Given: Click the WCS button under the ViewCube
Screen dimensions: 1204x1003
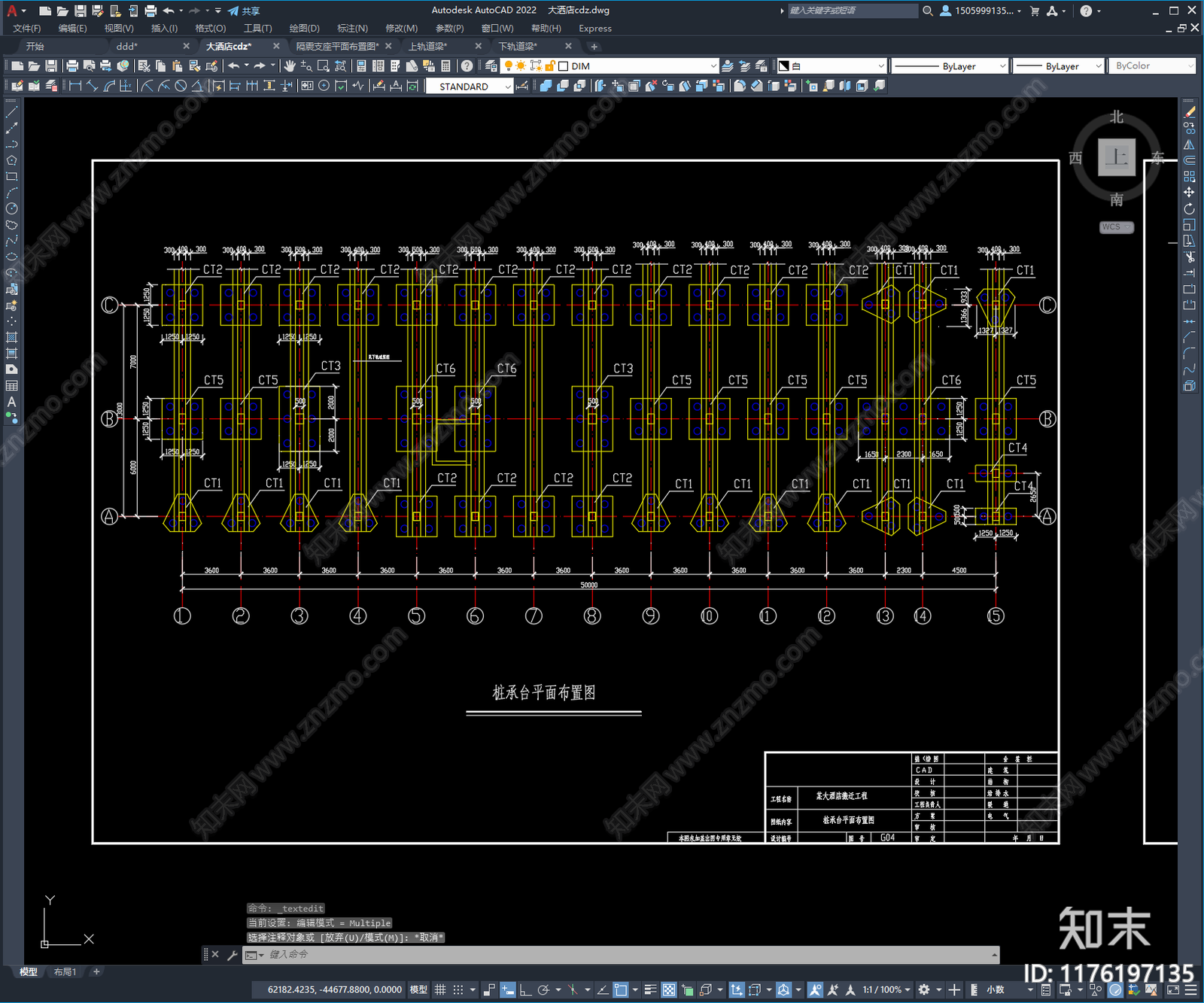Looking at the screenshot, I should tap(1116, 227).
